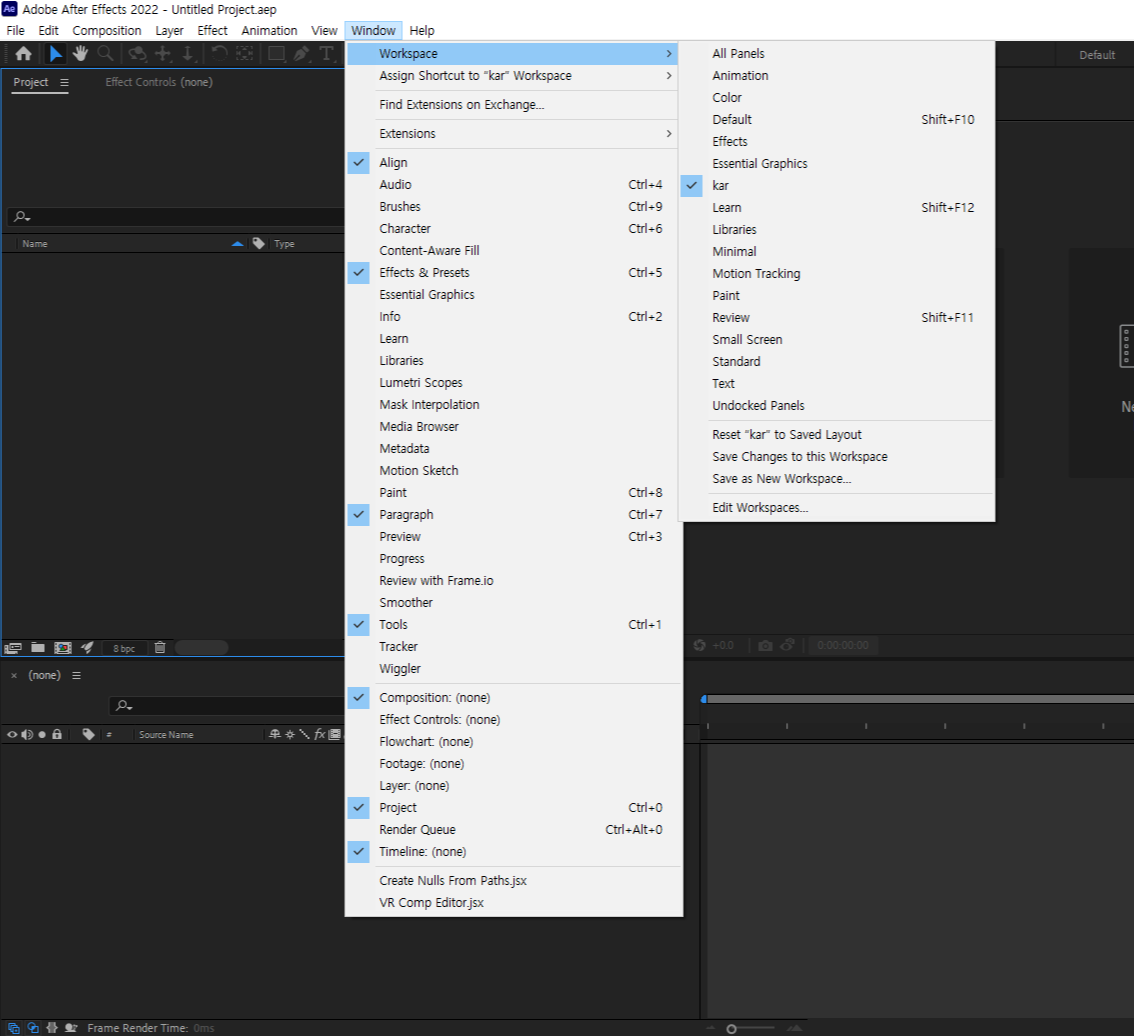Click the timeline zoom slider handle
This screenshot has height=1036, width=1134.
pyautogui.click(x=731, y=1029)
